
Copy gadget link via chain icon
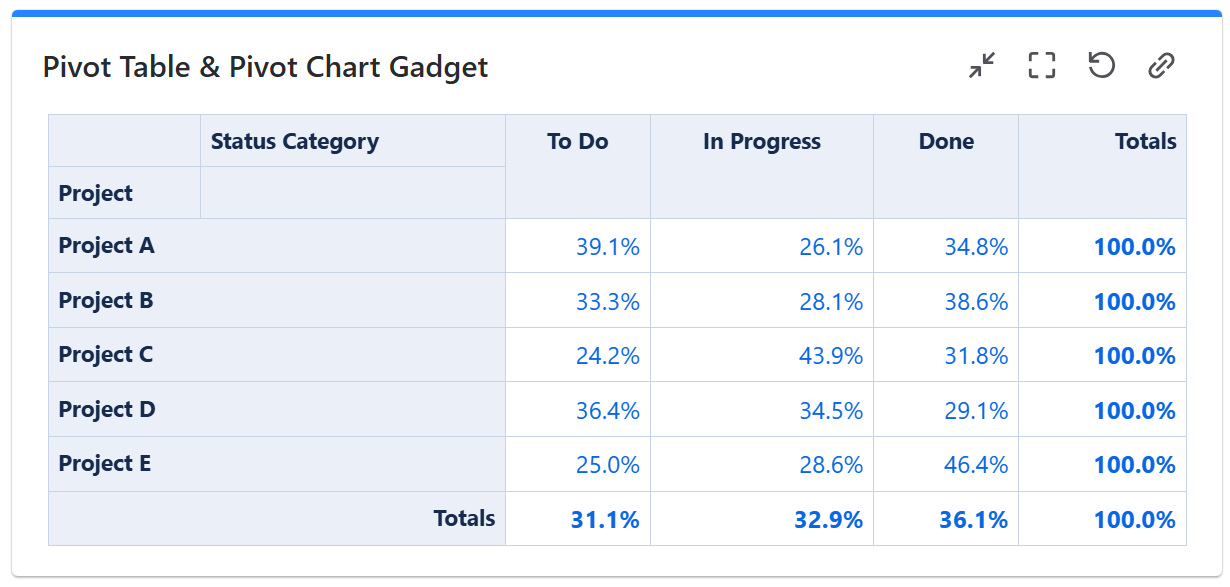1160,66
